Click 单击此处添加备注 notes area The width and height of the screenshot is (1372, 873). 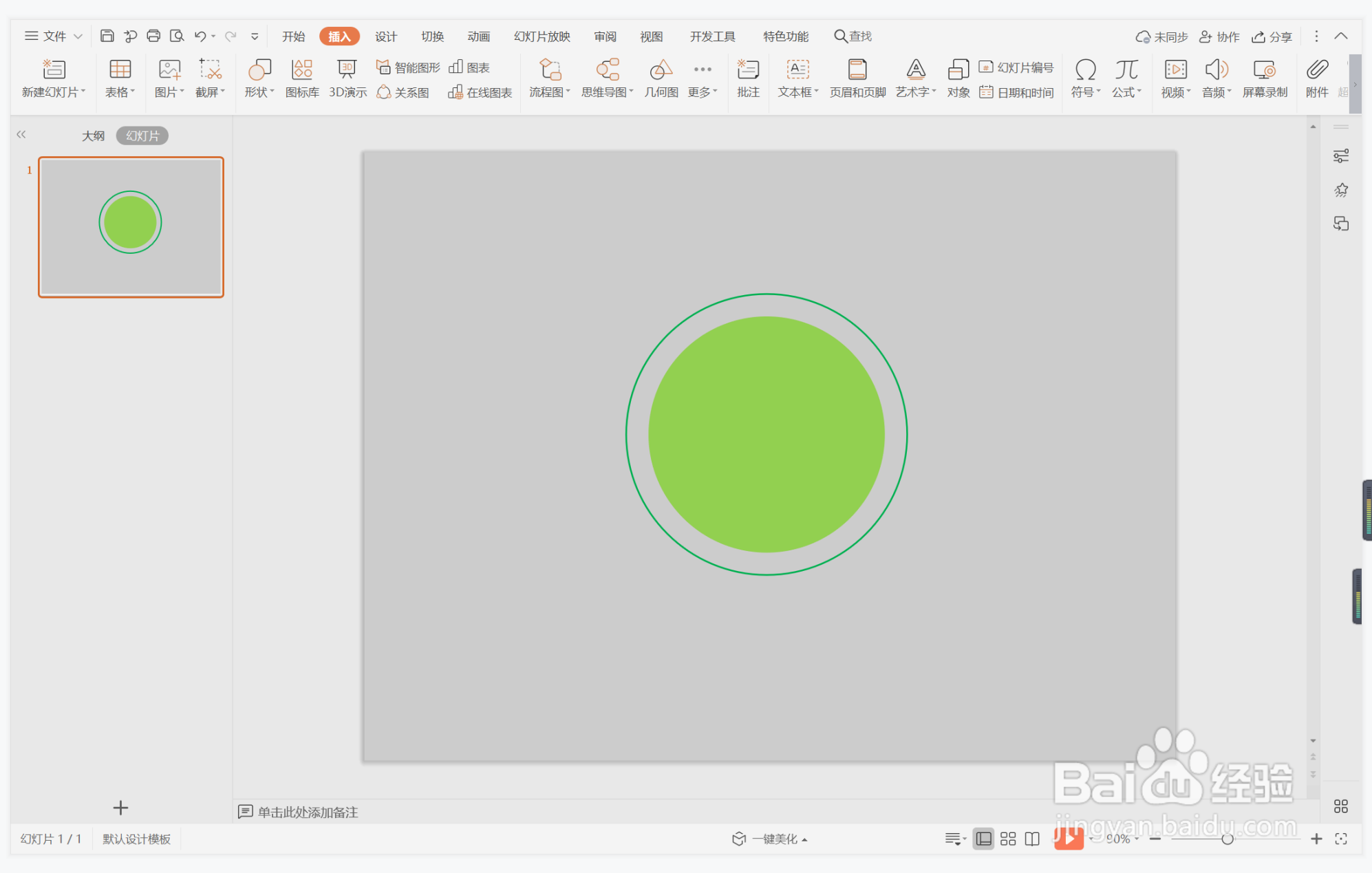coord(308,812)
